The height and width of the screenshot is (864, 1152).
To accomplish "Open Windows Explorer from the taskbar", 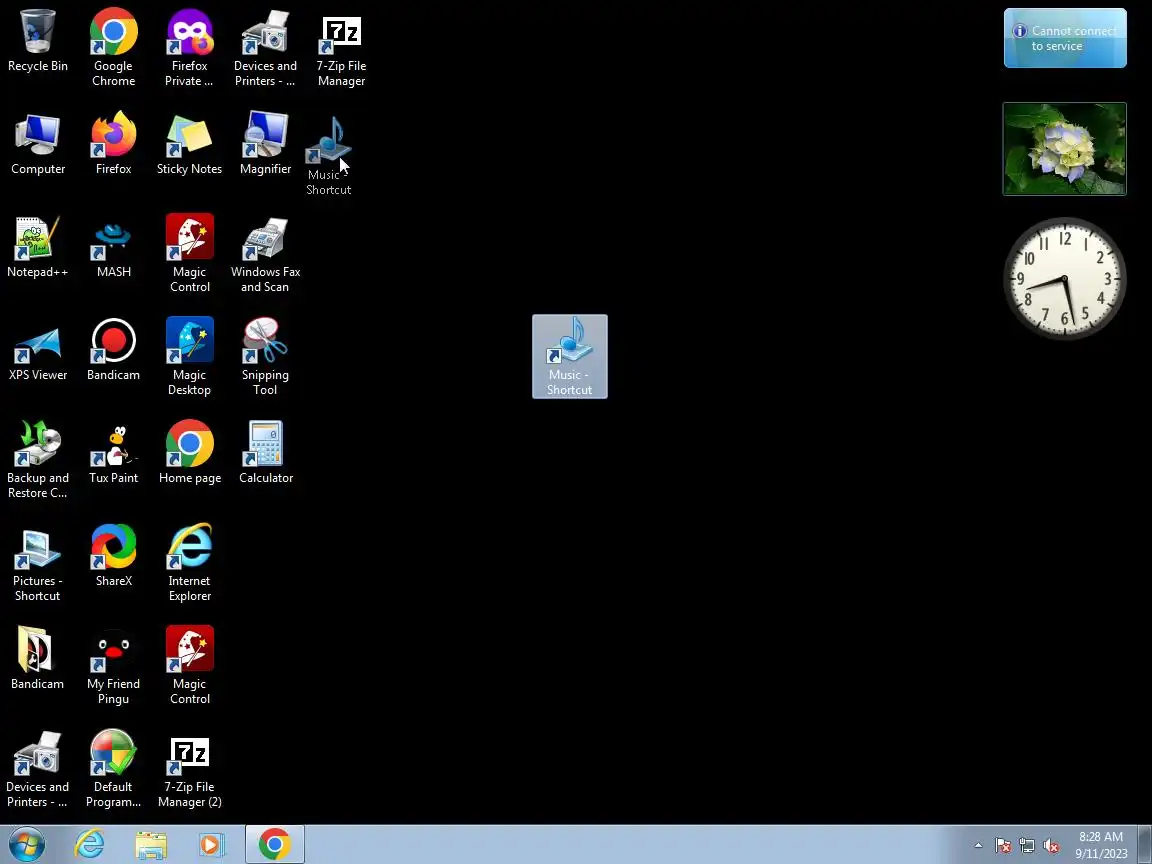I will (151, 844).
